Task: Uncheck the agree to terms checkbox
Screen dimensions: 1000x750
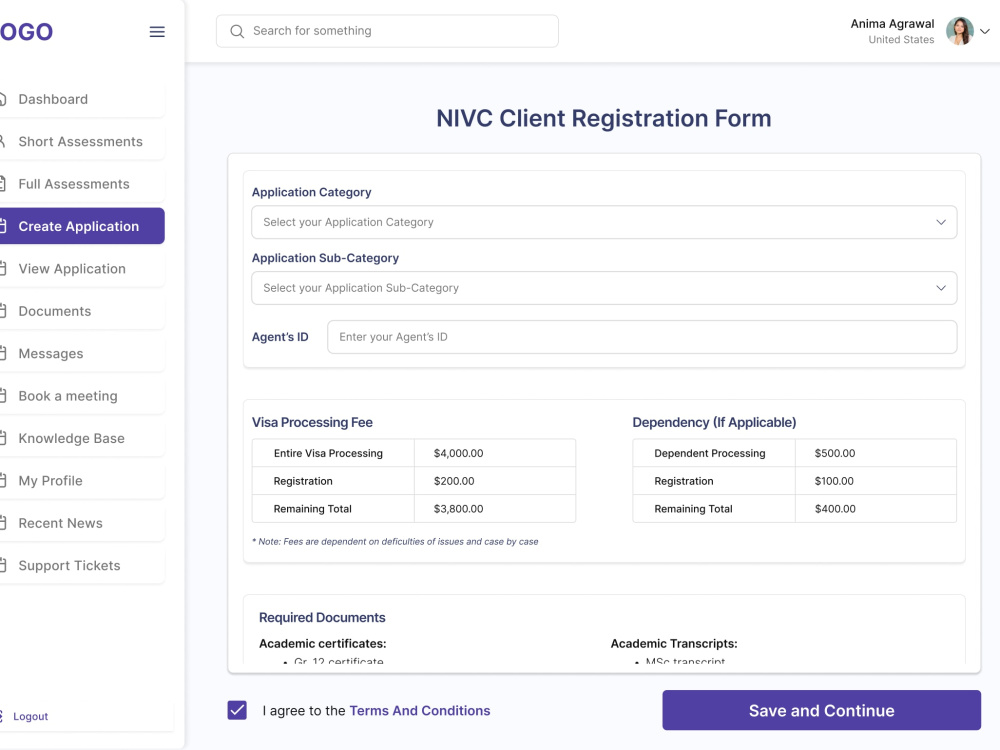Action: [237, 710]
